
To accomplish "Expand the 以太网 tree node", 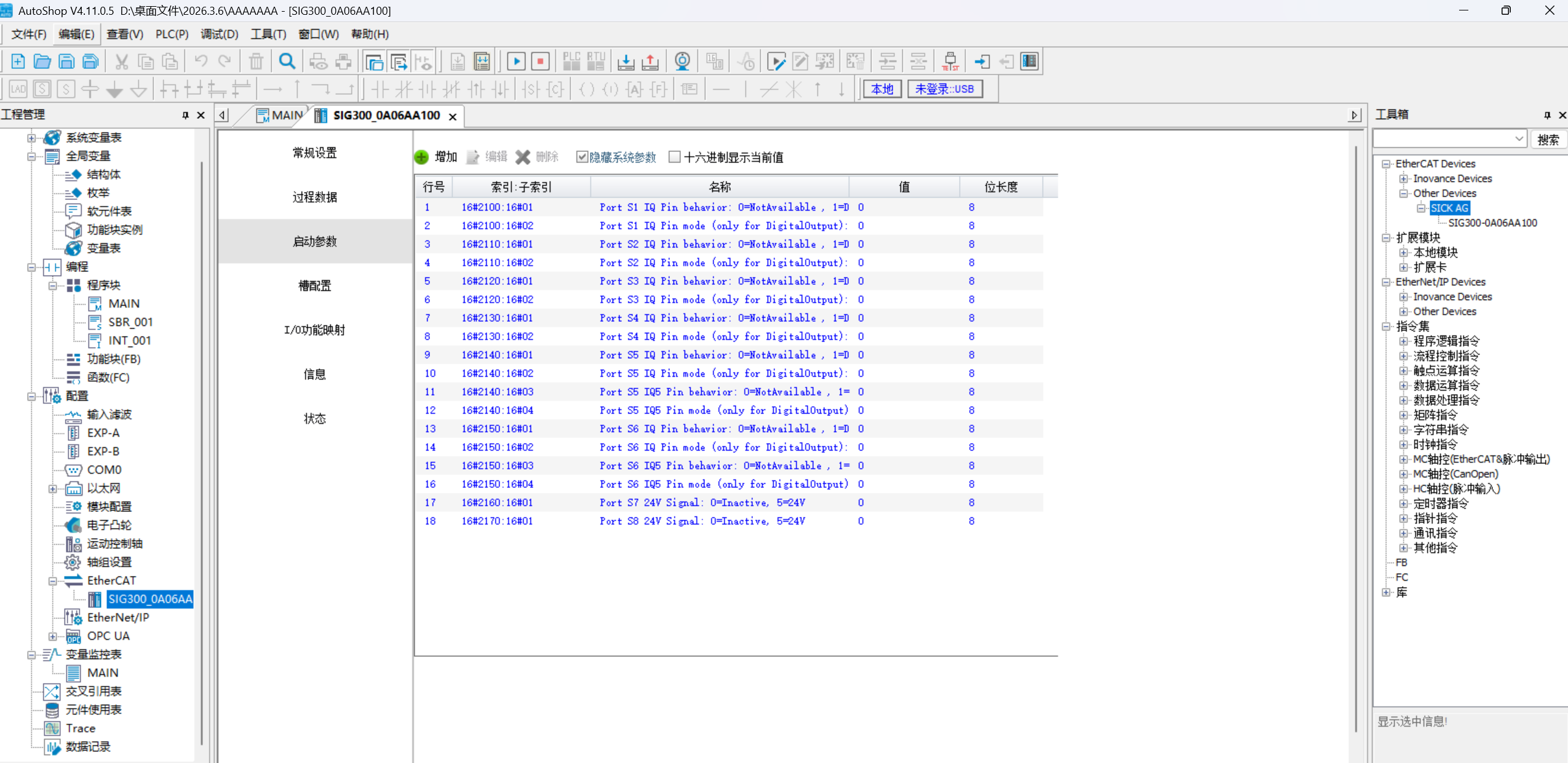I will pyautogui.click(x=53, y=489).
